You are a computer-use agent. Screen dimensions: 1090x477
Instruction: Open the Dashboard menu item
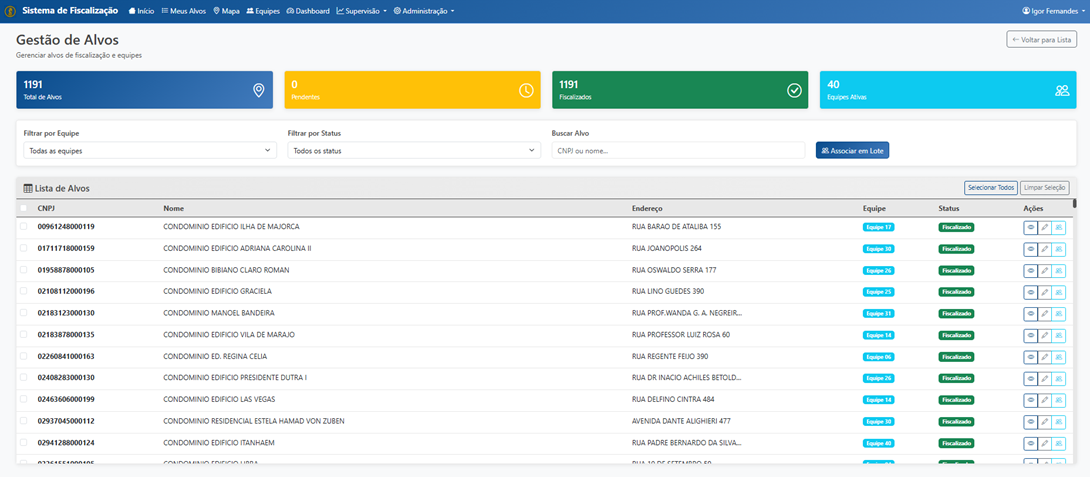[308, 10]
